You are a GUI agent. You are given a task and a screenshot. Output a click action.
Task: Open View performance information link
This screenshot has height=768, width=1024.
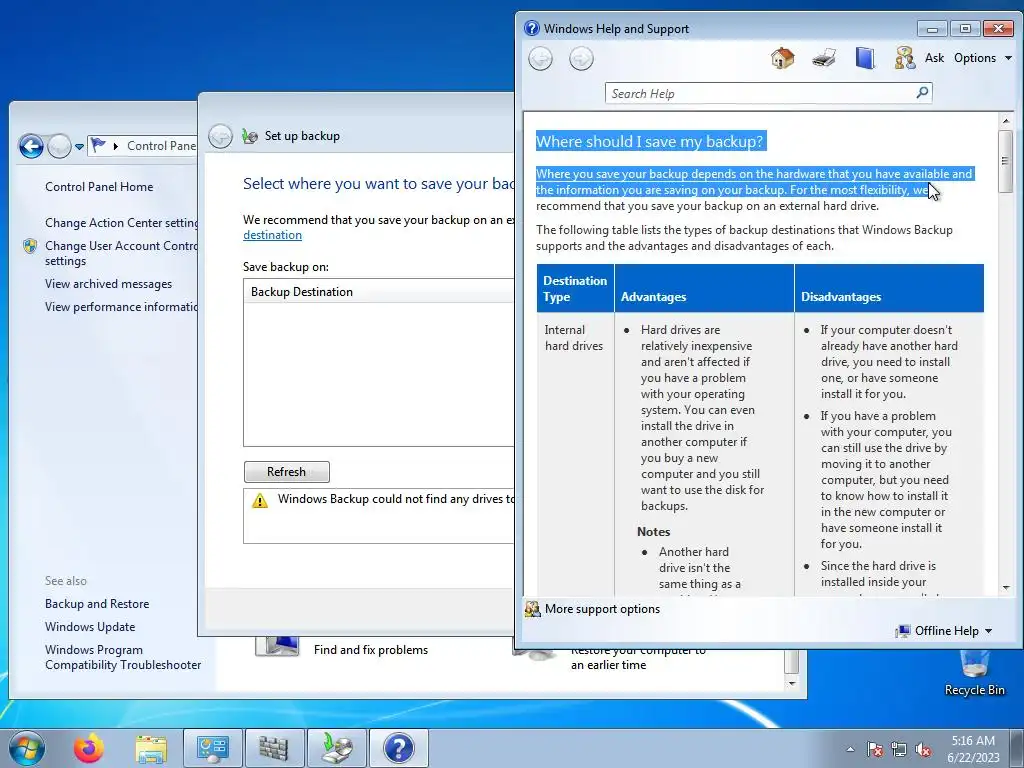(121, 307)
